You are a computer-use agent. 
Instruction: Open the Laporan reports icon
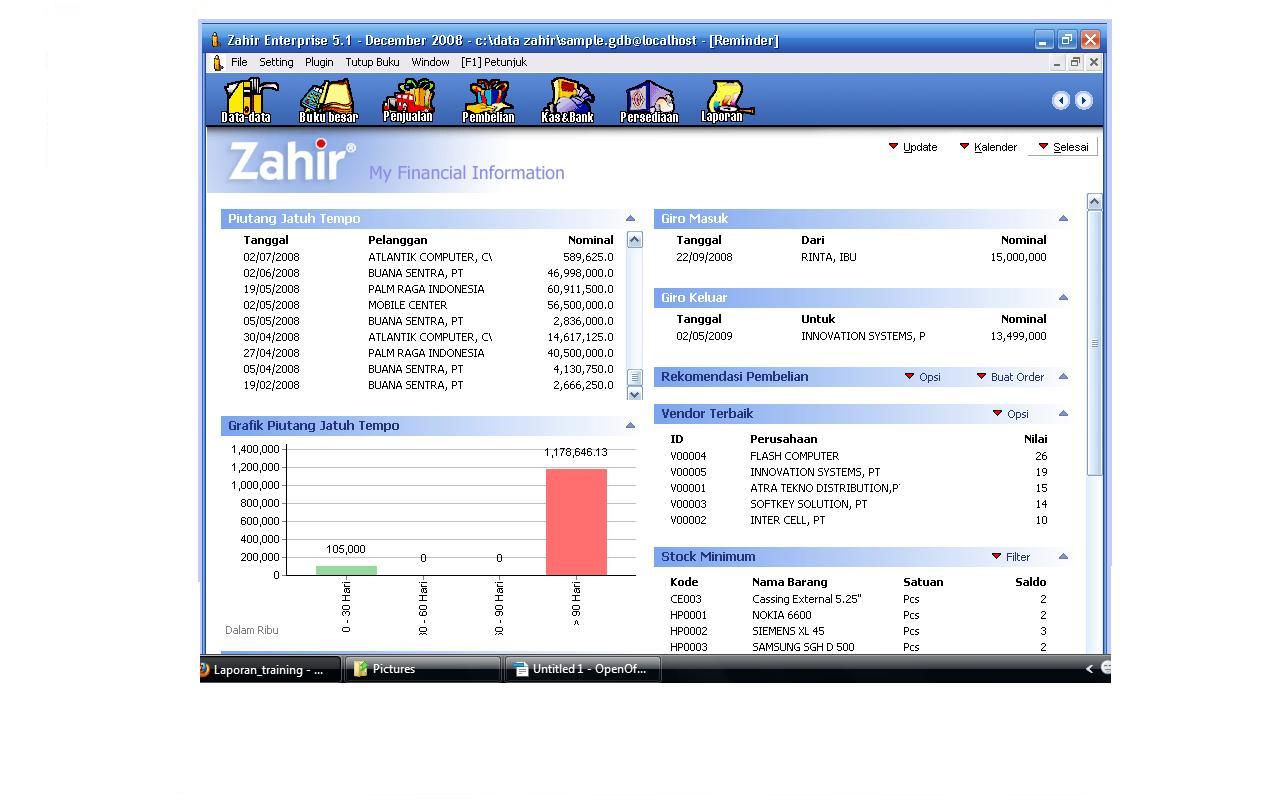coord(722,101)
